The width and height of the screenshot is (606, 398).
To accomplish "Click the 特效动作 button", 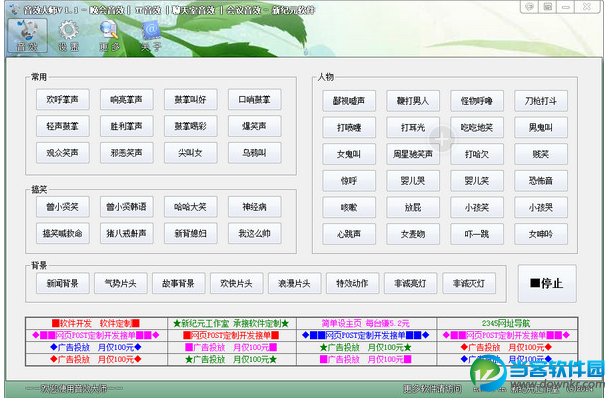I will (352, 283).
